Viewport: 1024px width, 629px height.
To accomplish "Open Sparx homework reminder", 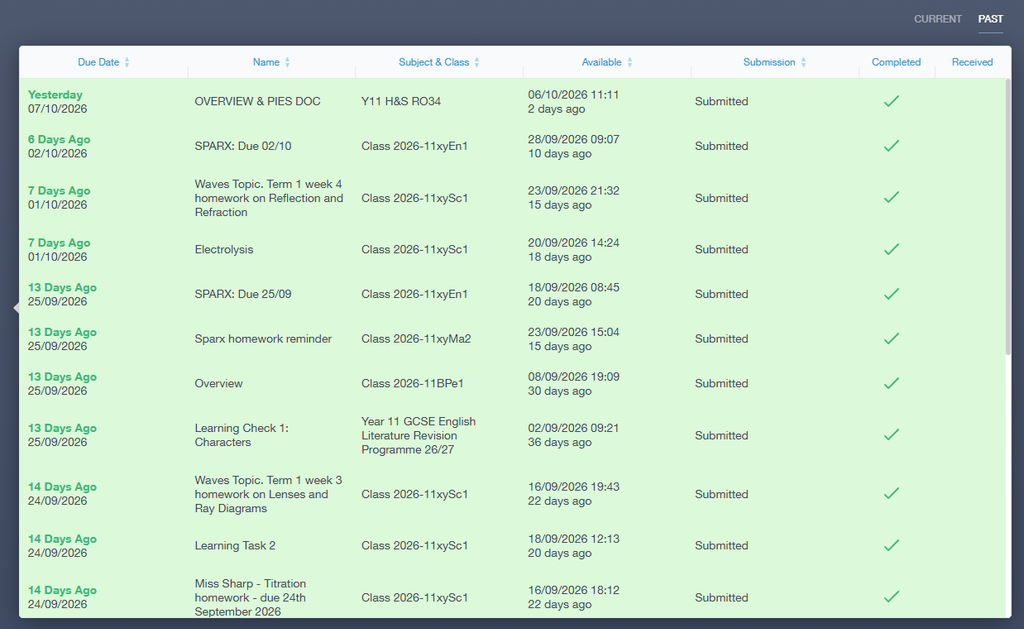I will [263, 338].
